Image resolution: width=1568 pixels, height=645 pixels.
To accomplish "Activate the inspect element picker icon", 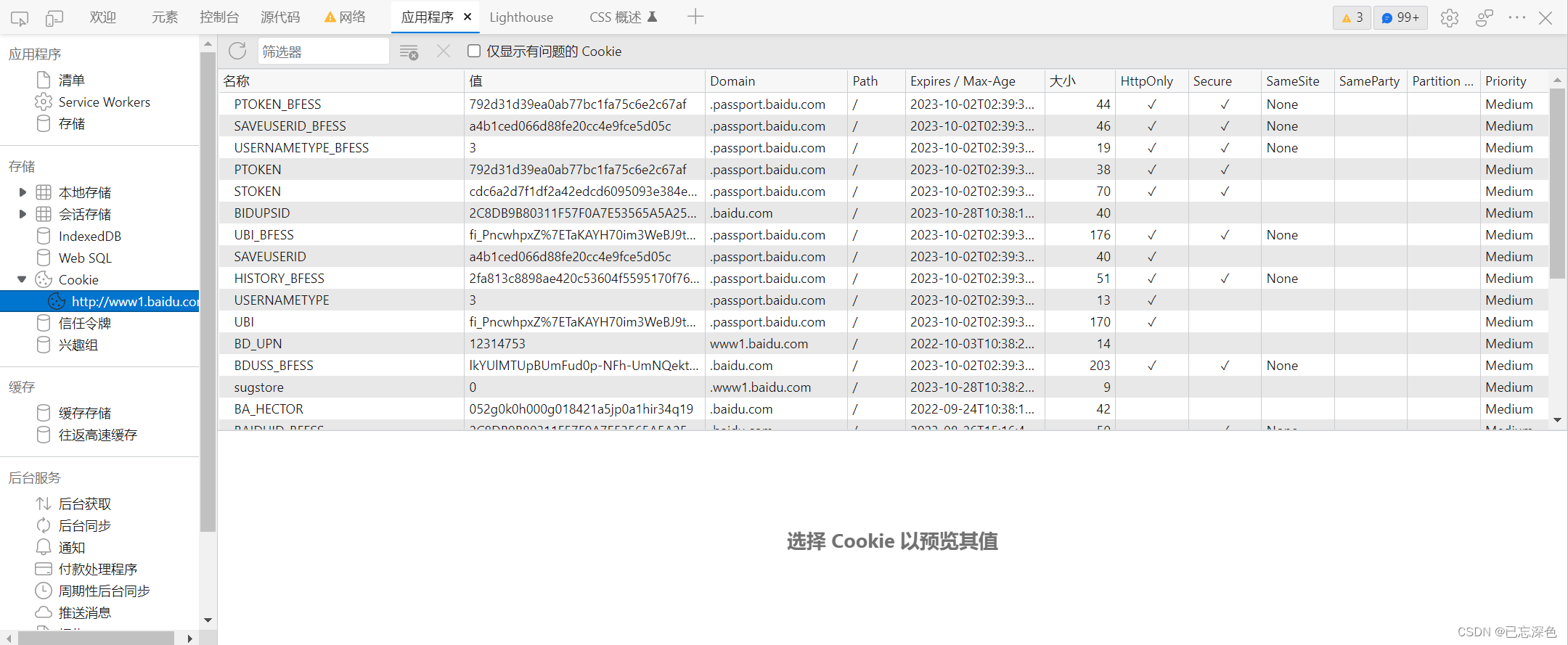I will tap(20, 18).
